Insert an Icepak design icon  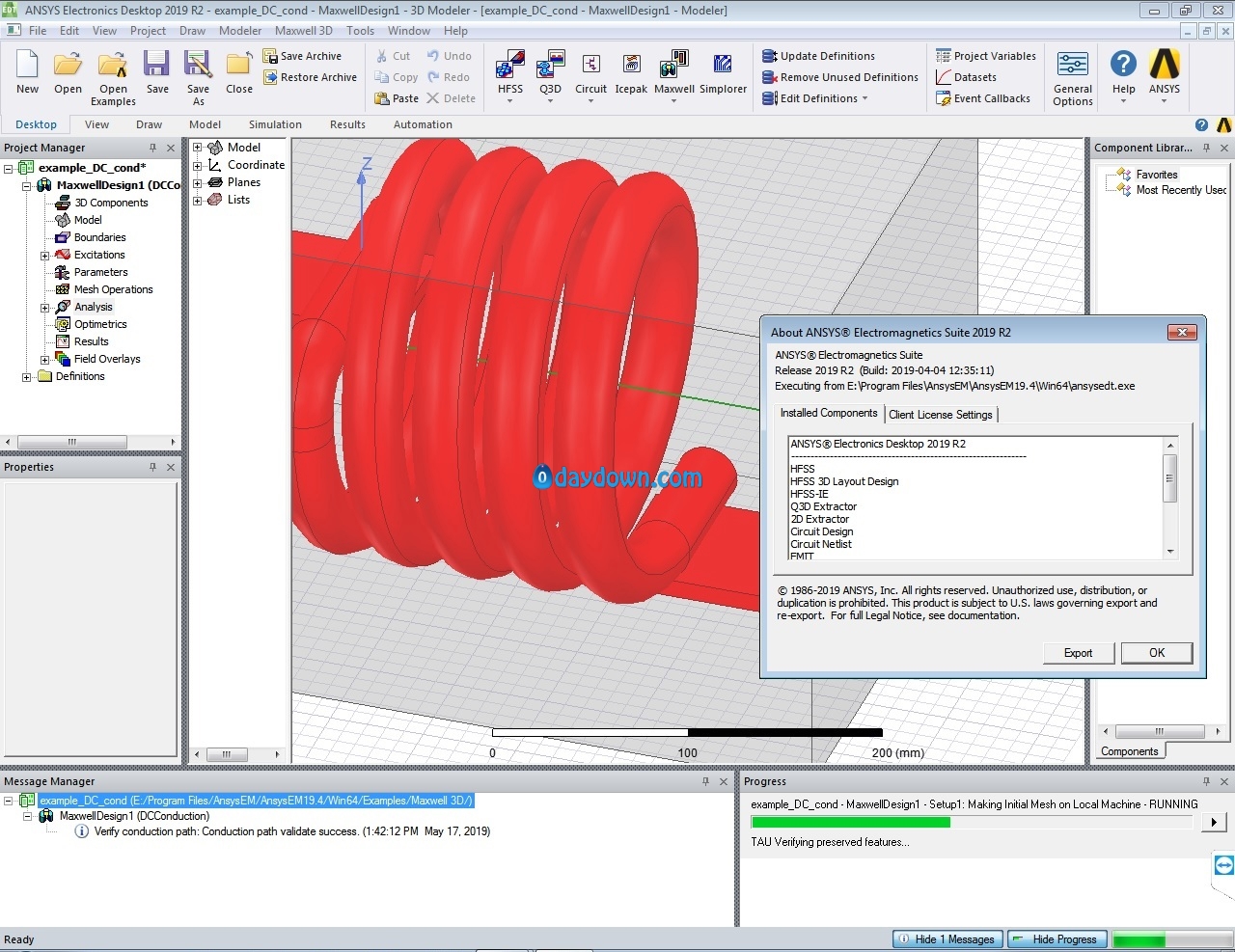631,66
